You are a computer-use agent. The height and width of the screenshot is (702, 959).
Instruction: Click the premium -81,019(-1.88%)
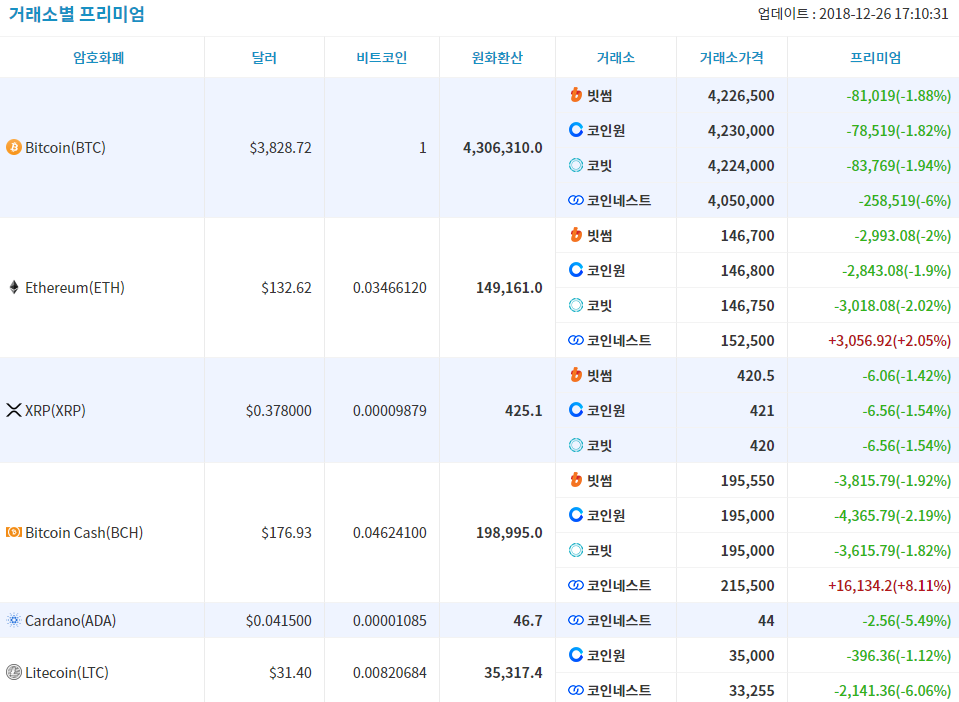pos(898,95)
